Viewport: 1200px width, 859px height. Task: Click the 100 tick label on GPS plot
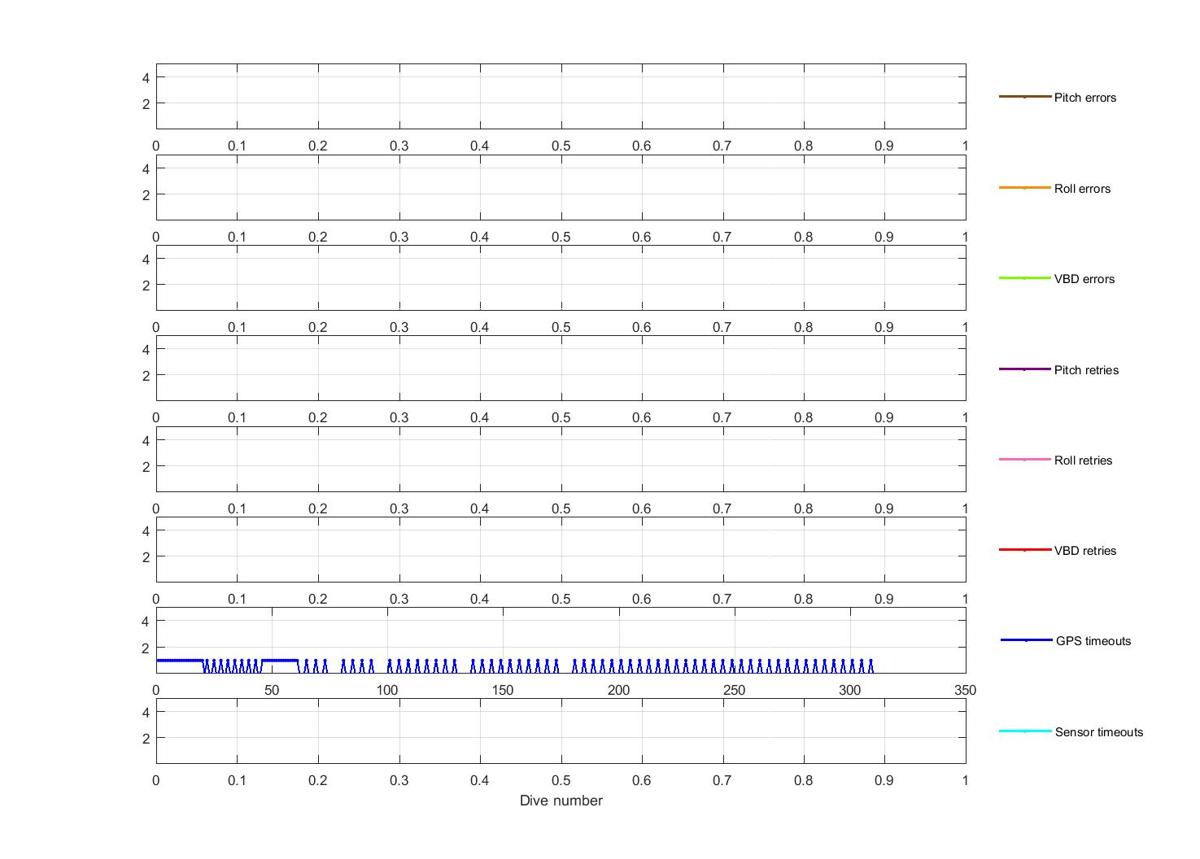pos(387,691)
